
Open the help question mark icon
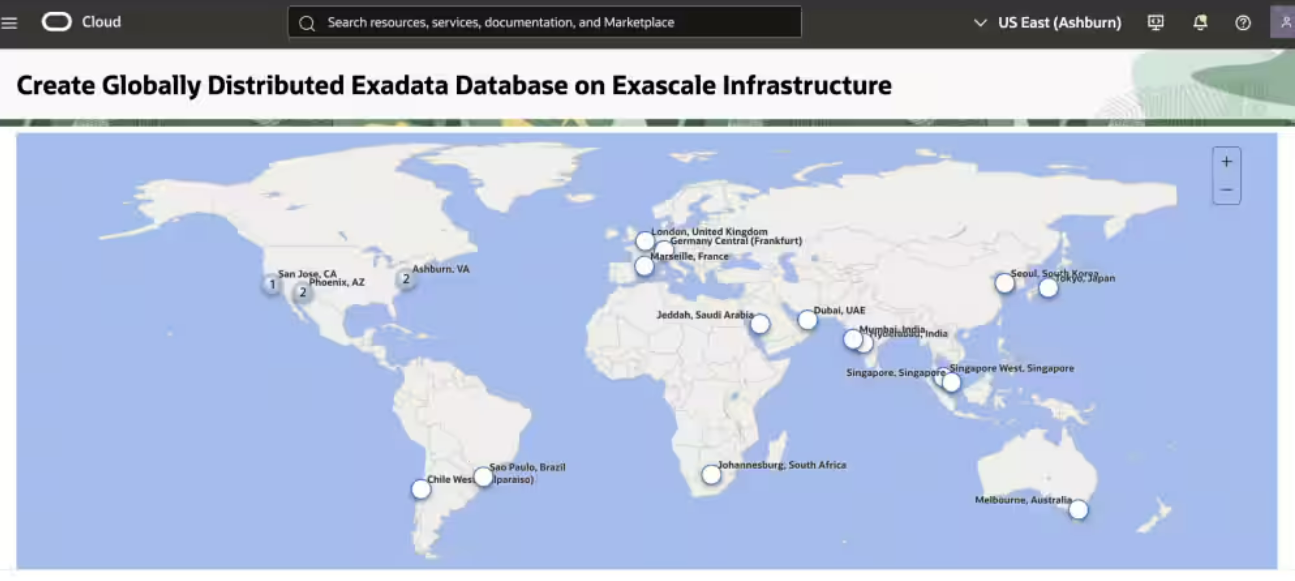[x=1243, y=22]
